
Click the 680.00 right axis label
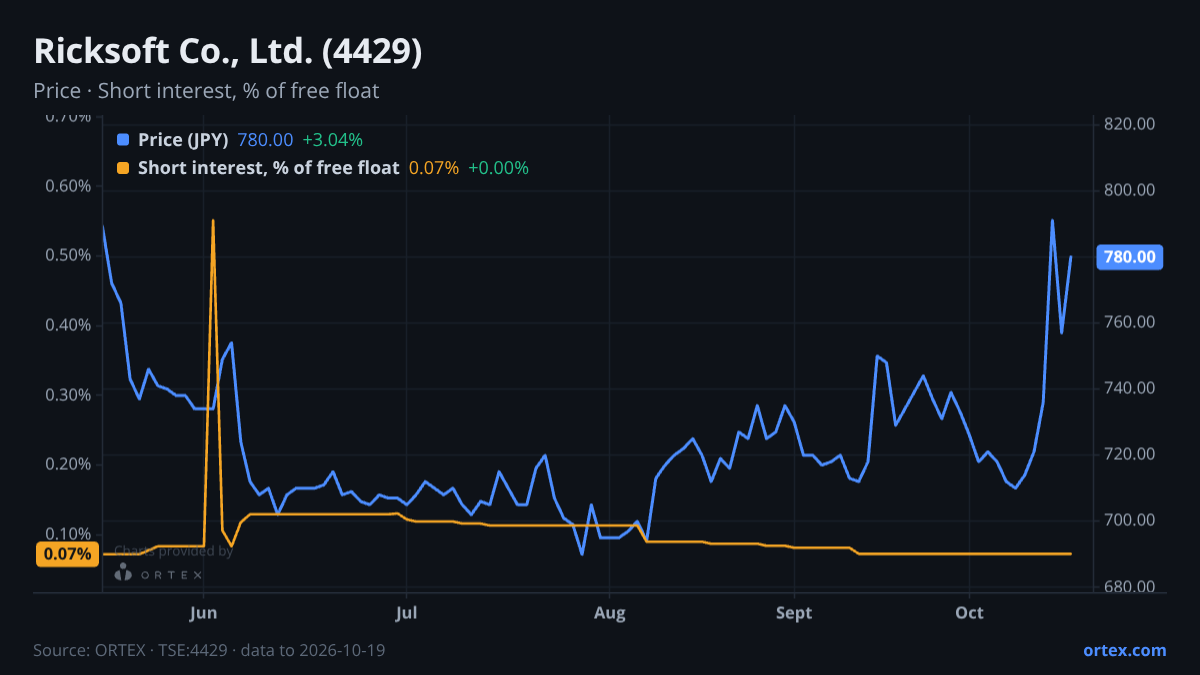click(1130, 587)
